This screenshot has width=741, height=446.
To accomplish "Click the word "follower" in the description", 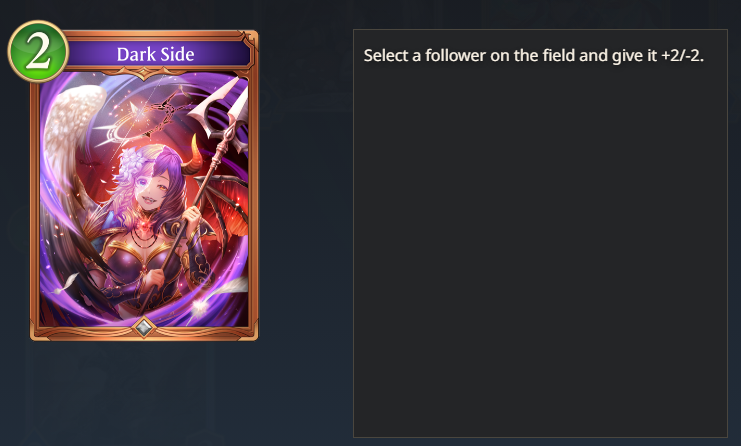I will 455,56.
